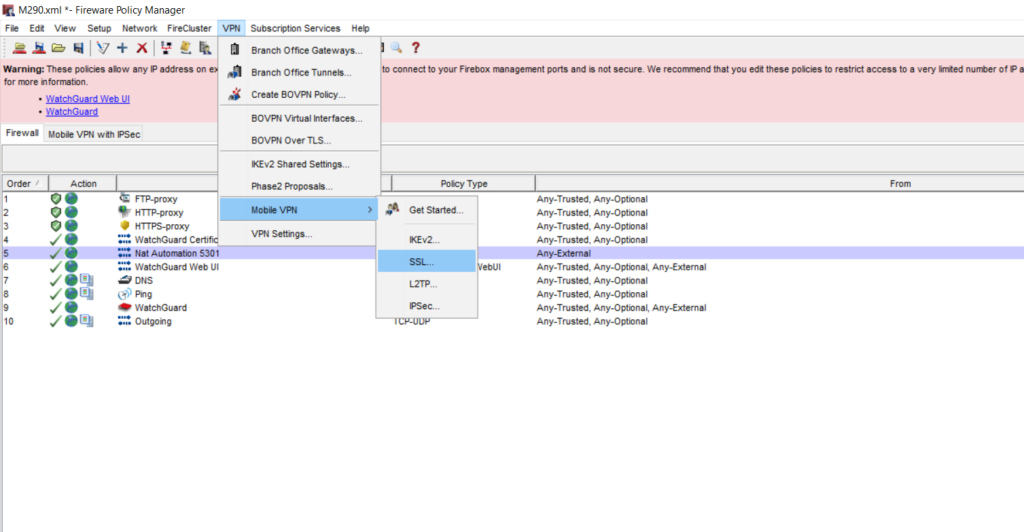Click the red-and-blue network diagram toolbar icon
The width and height of the screenshot is (1024, 532).
166,48
